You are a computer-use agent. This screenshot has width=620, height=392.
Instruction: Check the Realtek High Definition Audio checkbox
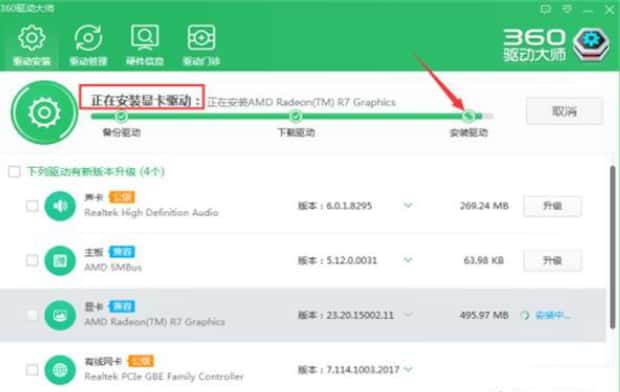click(x=32, y=206)
